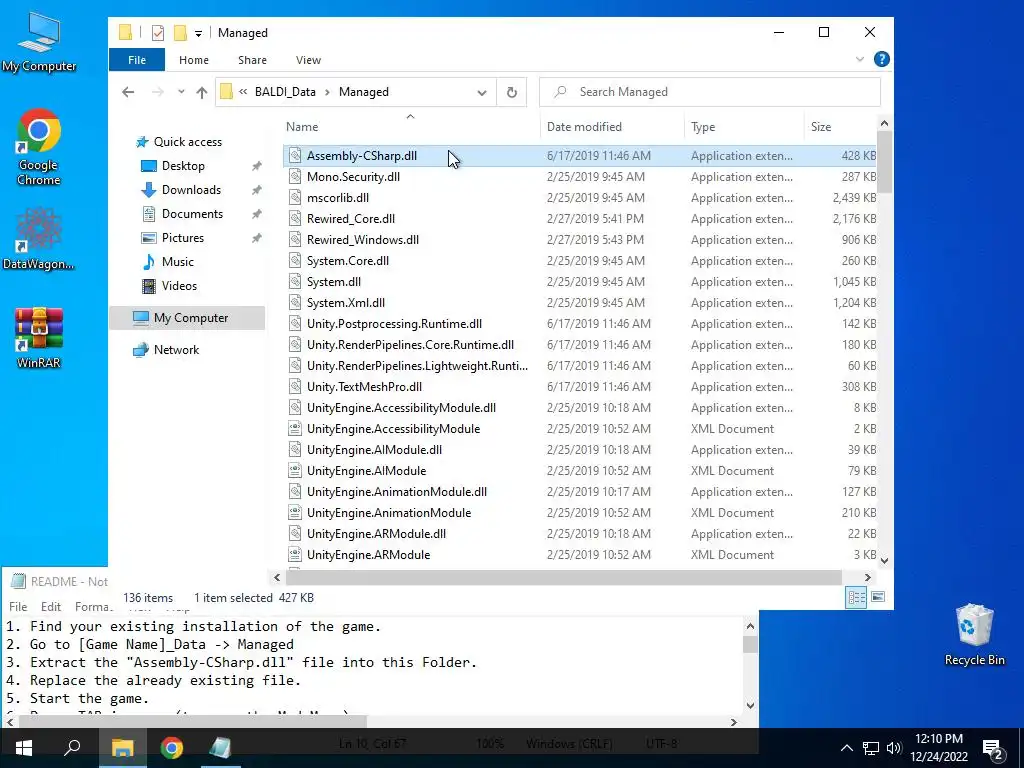Click File Explorer icon in taskbar
The image size is (1024, 768).
pos(122,748)
